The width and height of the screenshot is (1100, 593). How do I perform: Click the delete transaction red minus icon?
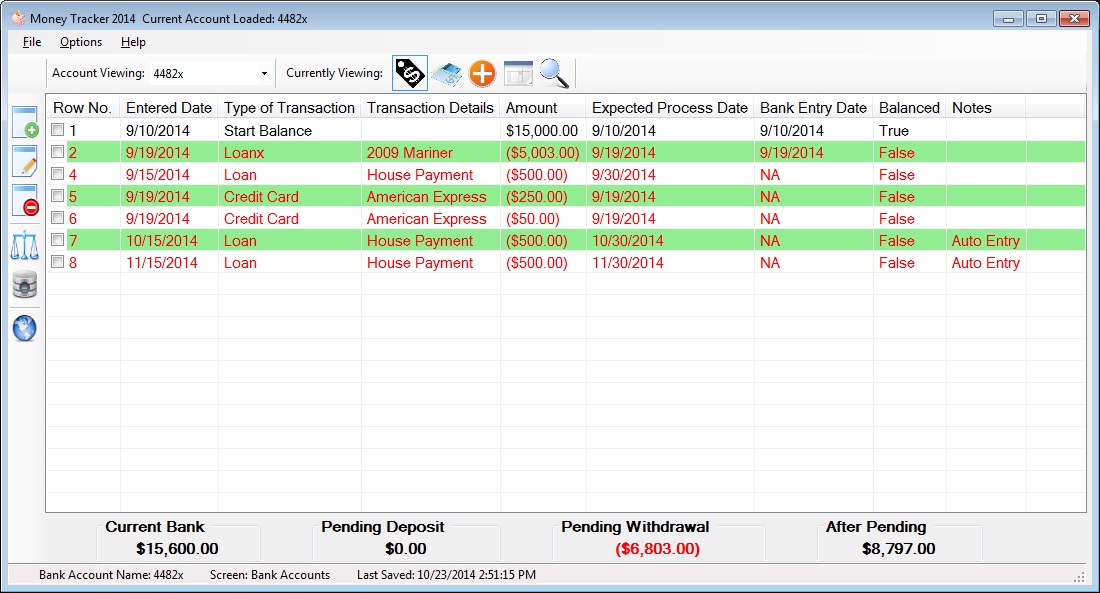pos(25,201)
